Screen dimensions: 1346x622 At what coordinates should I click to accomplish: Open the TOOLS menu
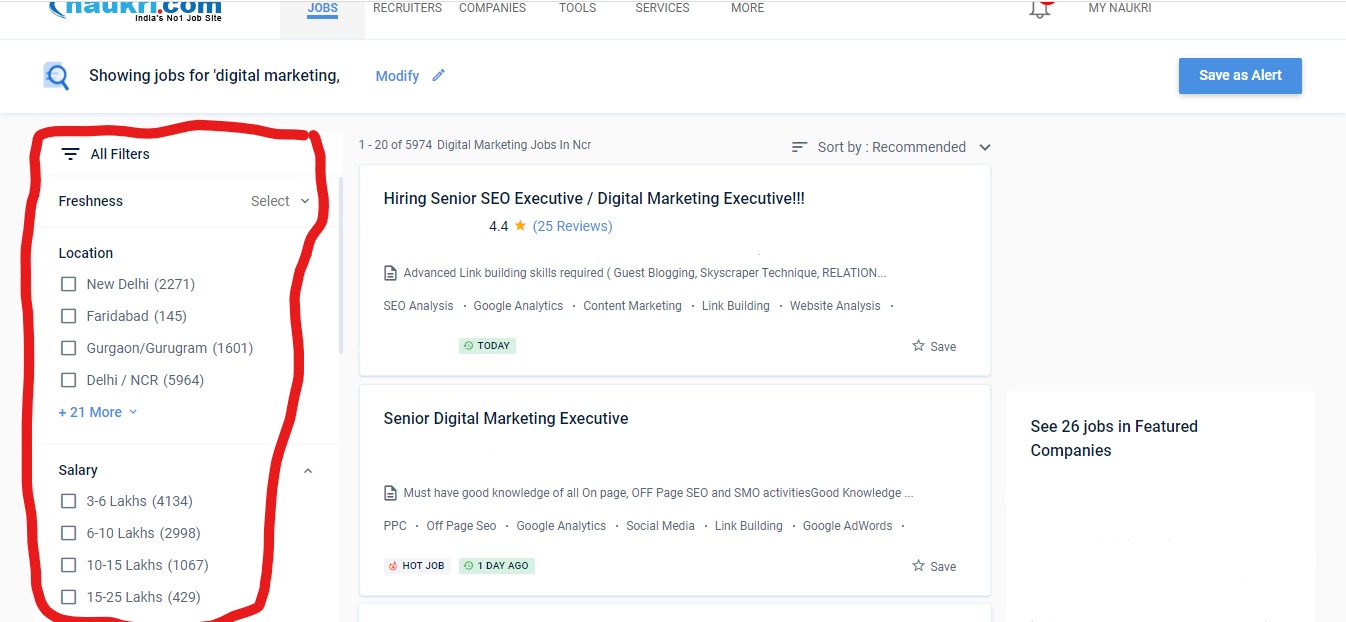click(x=578, y=8)
